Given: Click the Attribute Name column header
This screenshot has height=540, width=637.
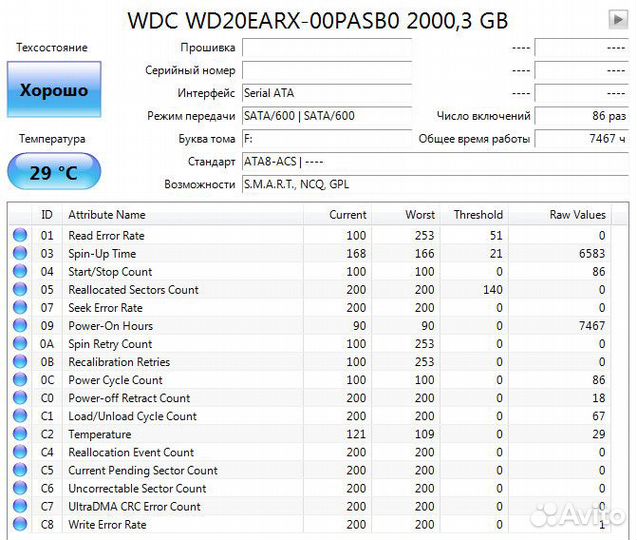Looking at the screenshot, I should (x=107, y=214).
